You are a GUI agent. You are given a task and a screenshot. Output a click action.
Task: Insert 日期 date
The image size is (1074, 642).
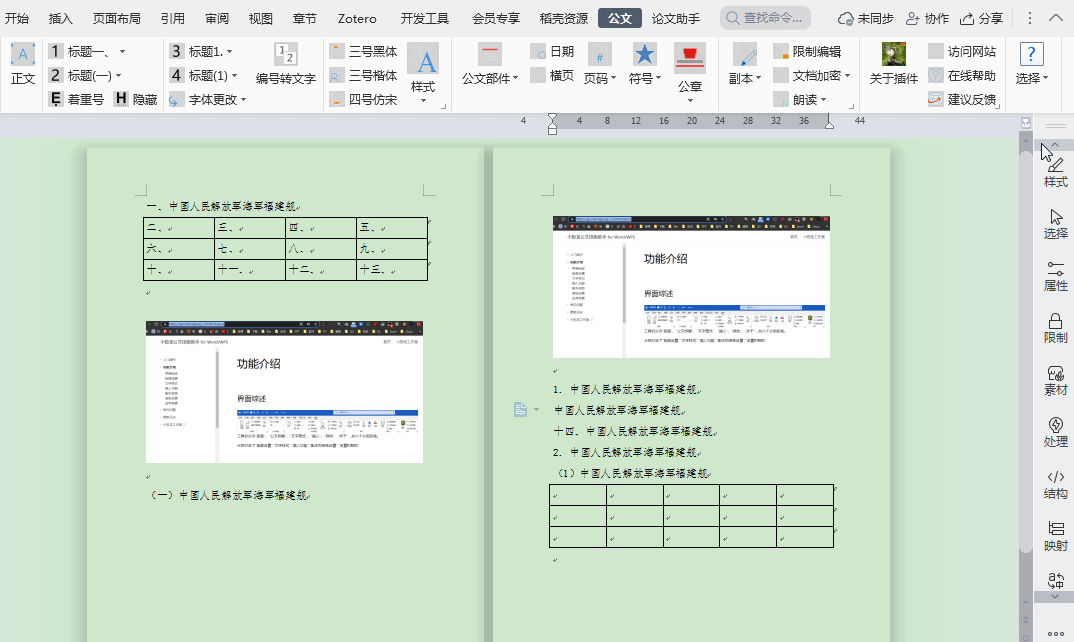click(552, 51)
